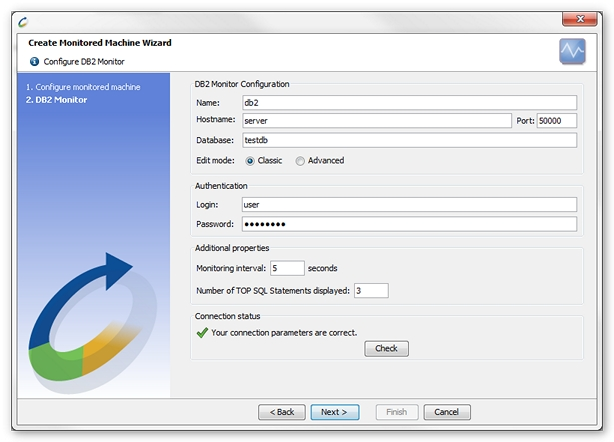
Task: Click the 'DB2 Monitor Configuration' group title
Action: point(242,84)
